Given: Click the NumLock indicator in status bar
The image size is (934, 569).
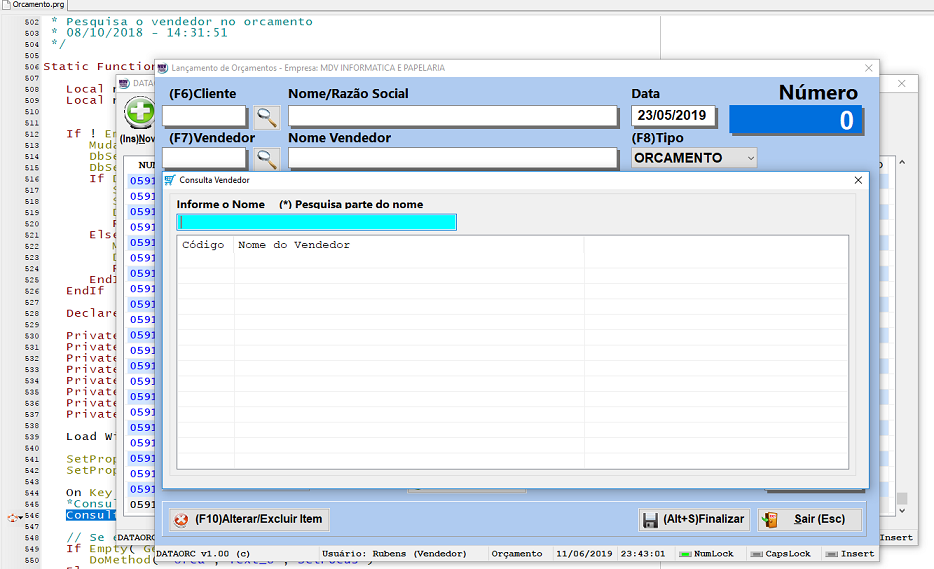Looking at the screenshot, I should [706, 553].
